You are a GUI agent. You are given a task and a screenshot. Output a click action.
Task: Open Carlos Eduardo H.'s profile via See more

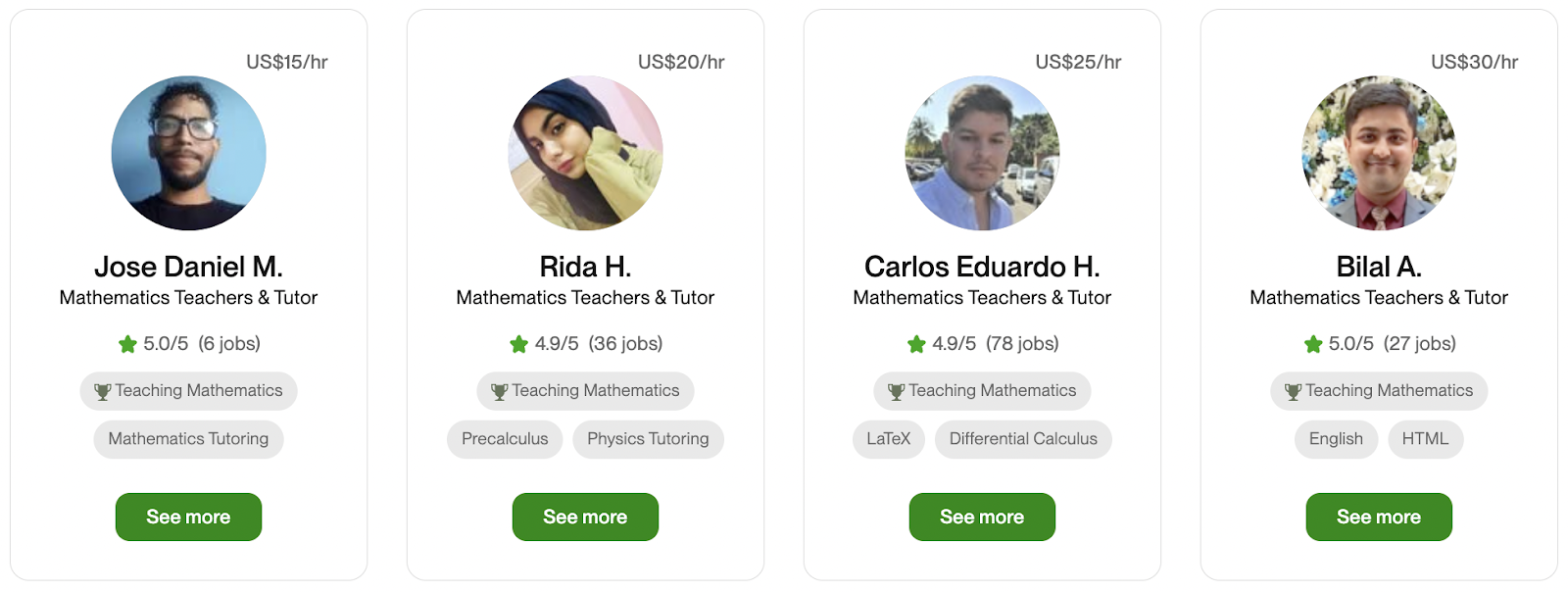tap(981, 517)
